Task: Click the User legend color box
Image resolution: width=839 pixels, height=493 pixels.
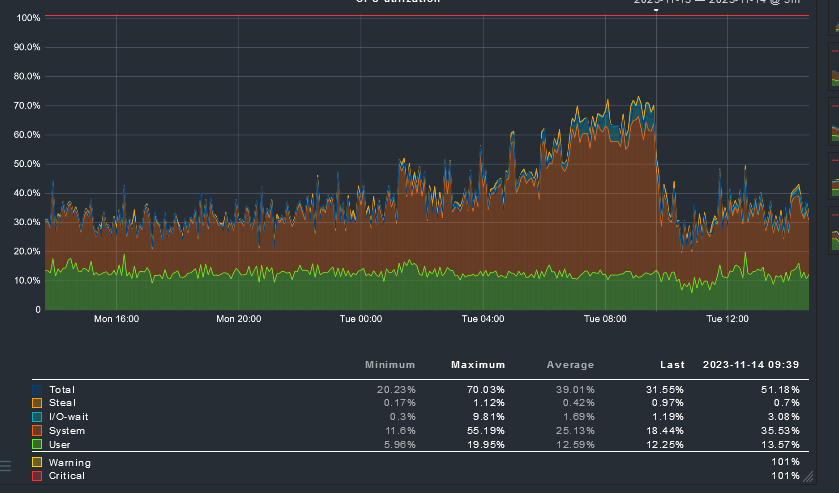Action: pos(38,443)
